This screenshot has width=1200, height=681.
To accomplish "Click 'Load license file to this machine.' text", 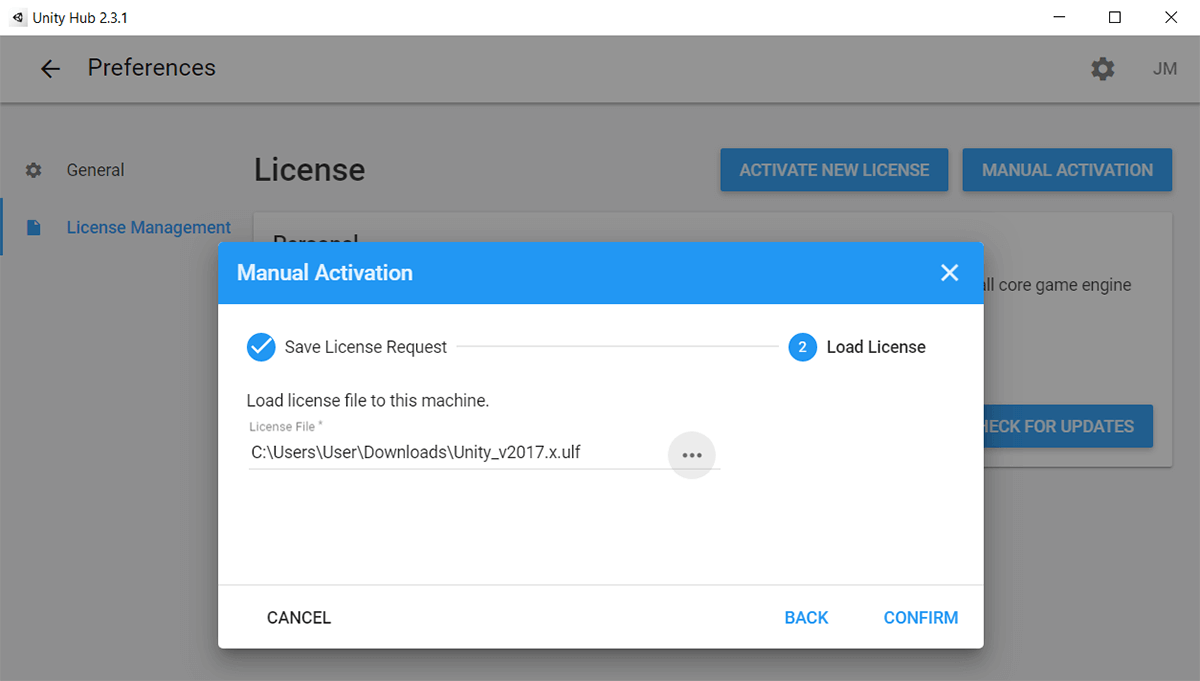I will point(368,401).
